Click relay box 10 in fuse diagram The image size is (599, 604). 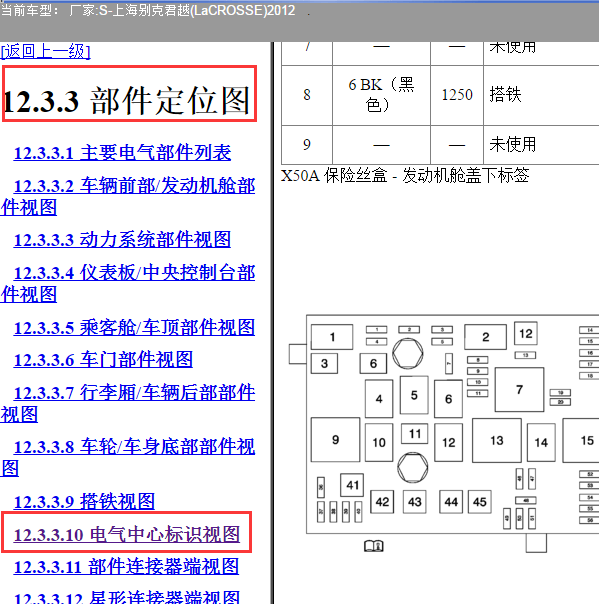pos(379,442)
